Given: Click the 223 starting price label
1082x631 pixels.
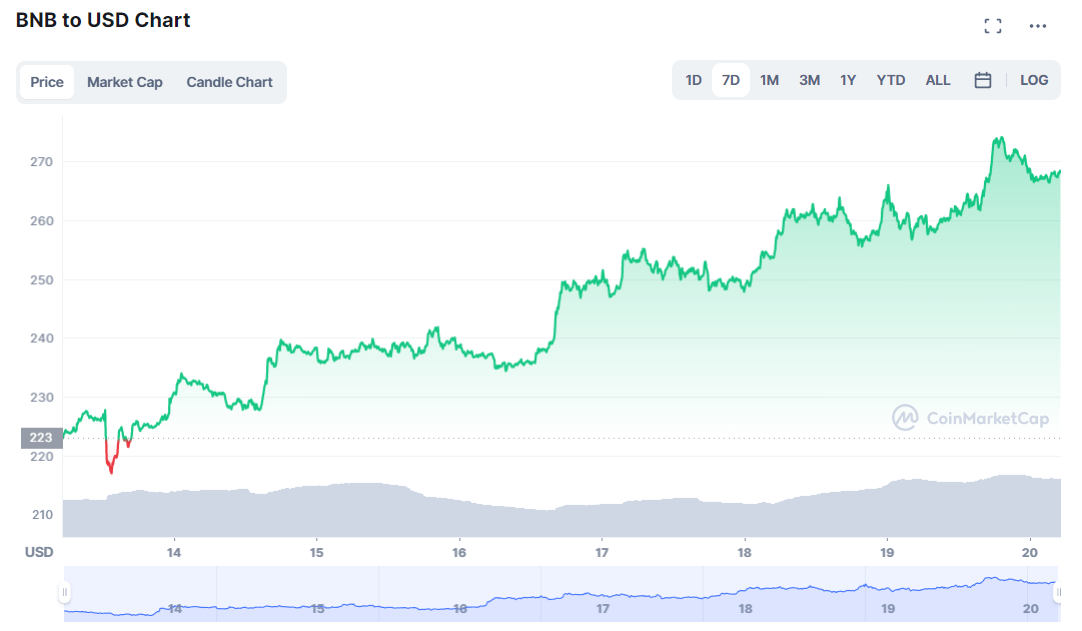Looking at the screenshot, I should 41,438.
